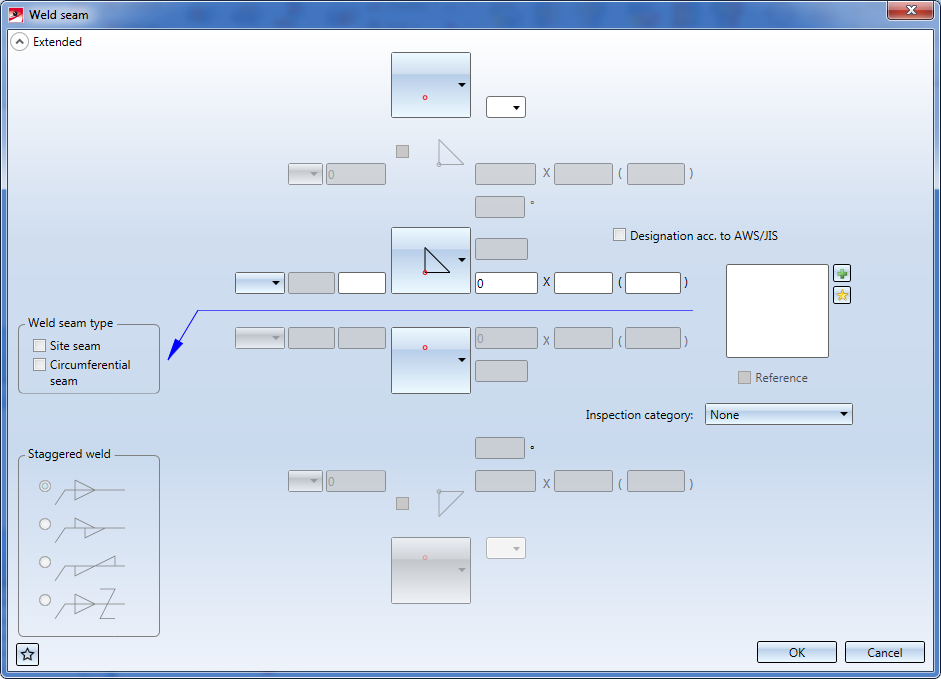Click the weld size field containing 0
The image size is (941, 679).
click(x=507, y=283)
